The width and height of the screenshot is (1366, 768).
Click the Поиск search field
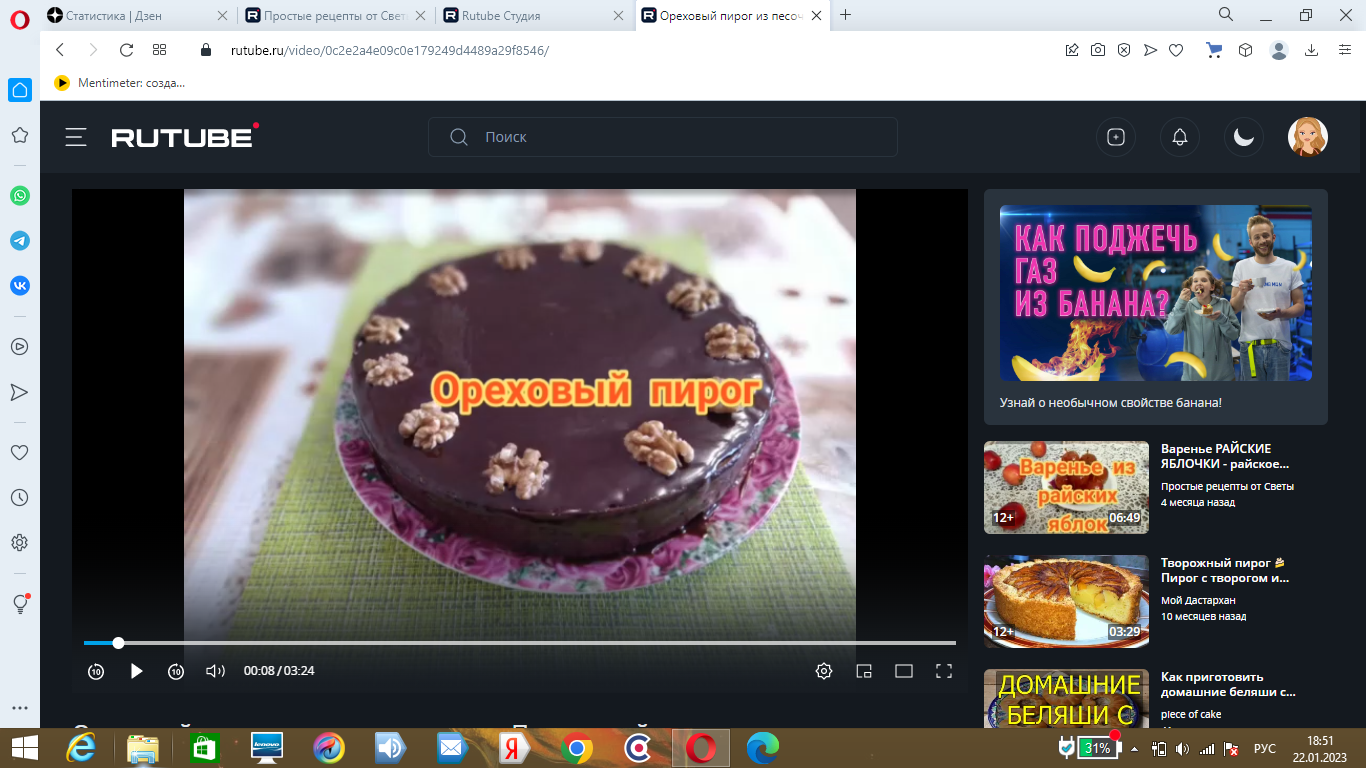pyautogui.click(x=663, y=137)
